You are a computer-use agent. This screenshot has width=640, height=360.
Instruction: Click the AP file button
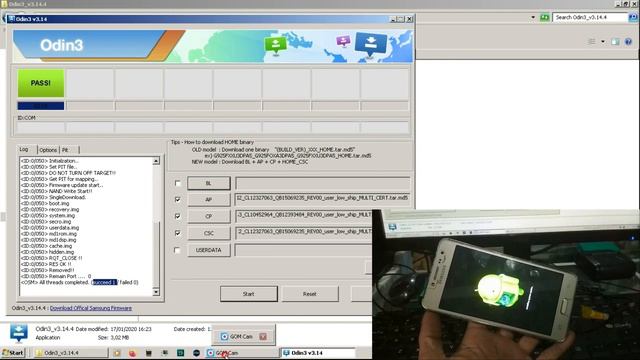[x=209, y=200]
